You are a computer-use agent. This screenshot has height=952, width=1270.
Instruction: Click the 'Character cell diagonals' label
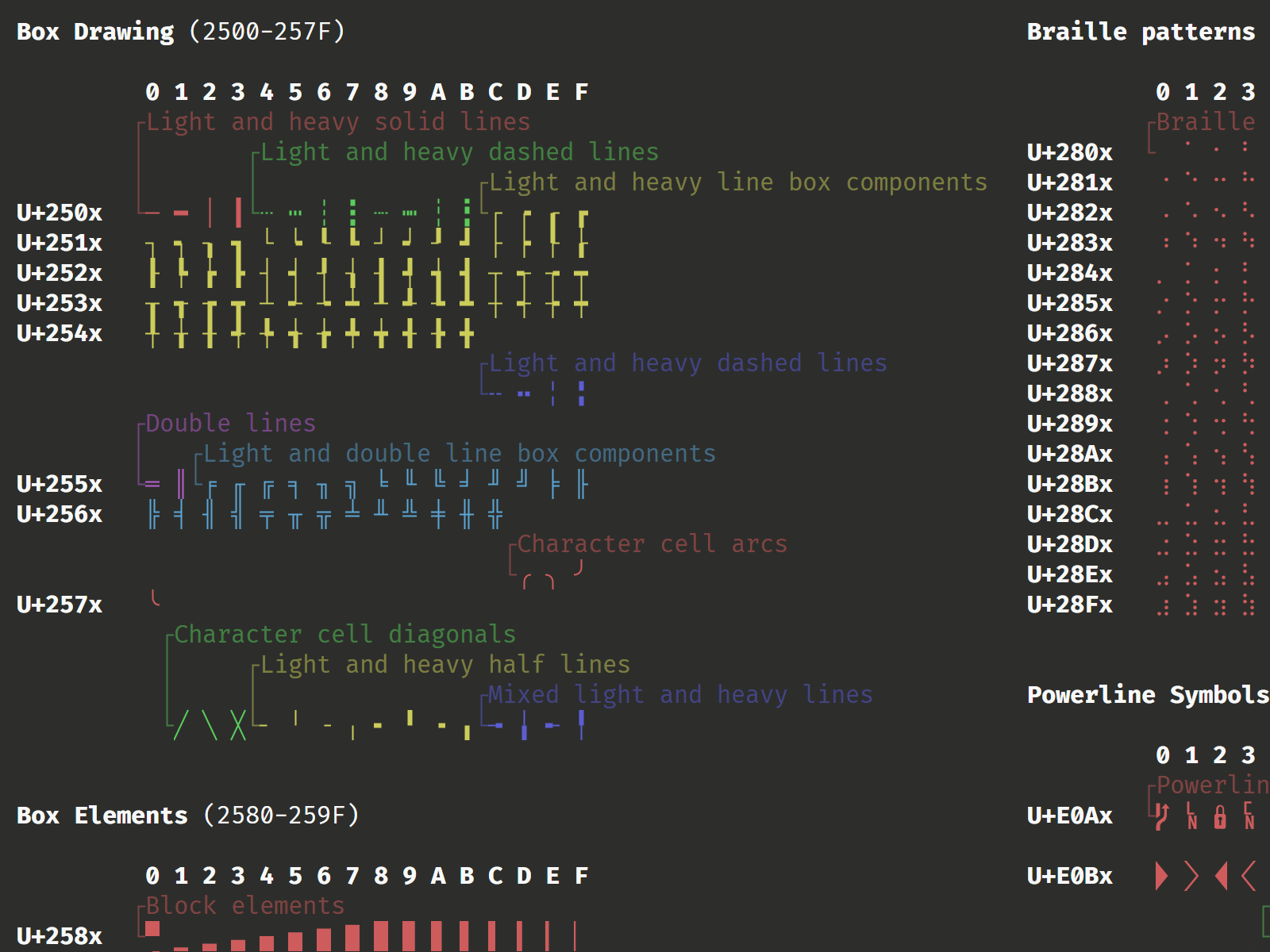345,635
